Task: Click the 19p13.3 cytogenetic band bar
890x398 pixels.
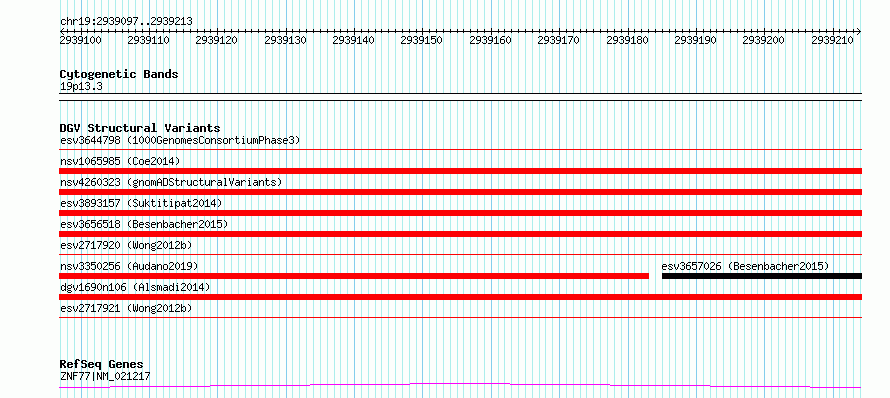Action: pos(460,97)
